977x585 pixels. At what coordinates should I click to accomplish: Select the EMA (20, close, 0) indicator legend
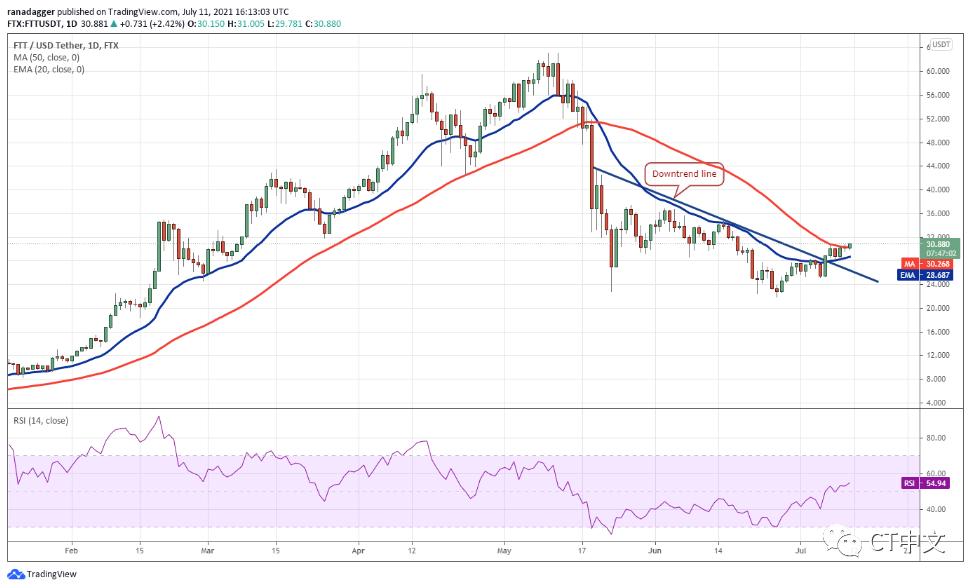coord(49,69)
